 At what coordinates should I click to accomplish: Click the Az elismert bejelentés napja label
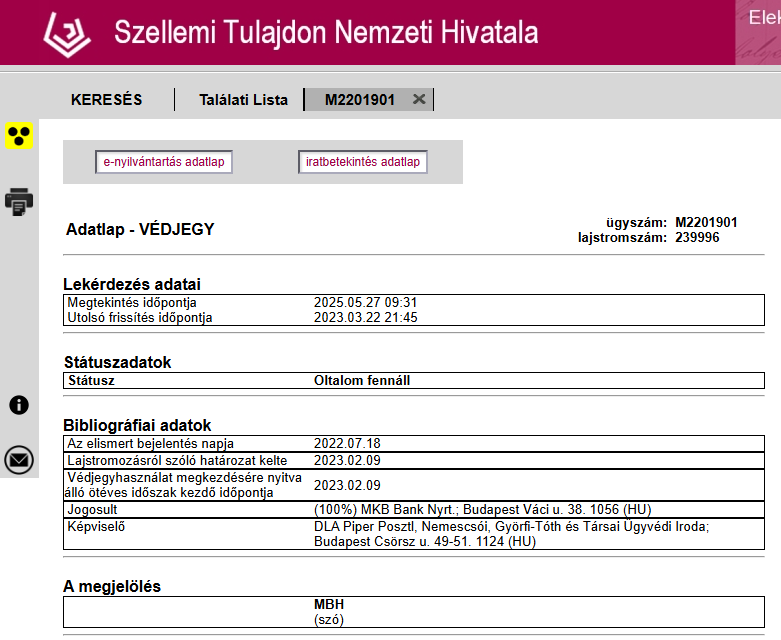pos(150,443)
